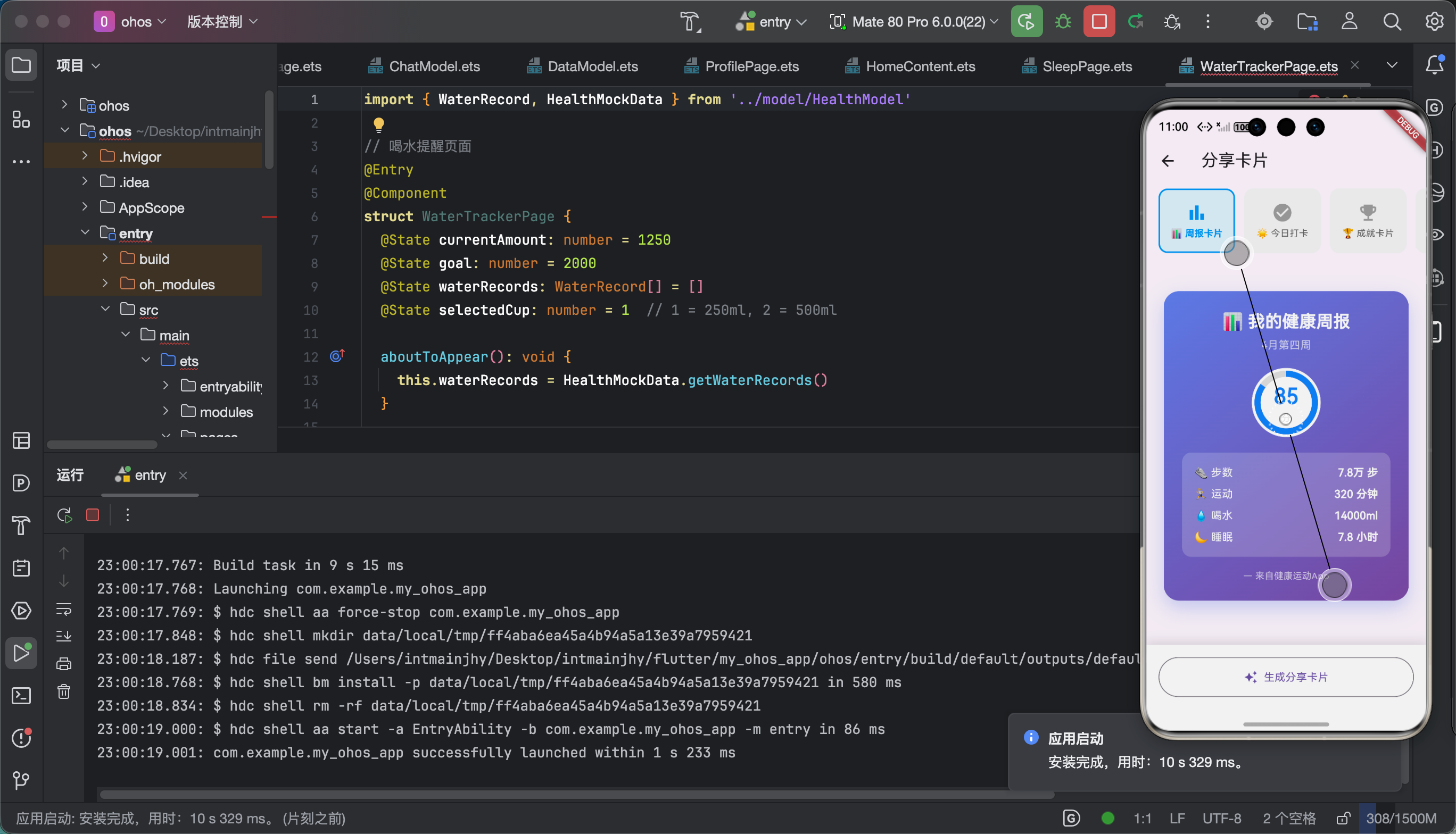Image resolution: width=1456 pixels, height=834 pixels.
Task: Click the green debug bug icon
Action: 1063,22
